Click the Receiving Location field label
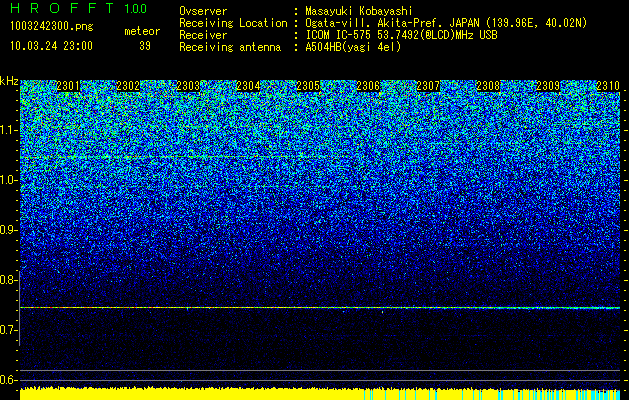Viewport: 629px width, 400px height. (x=233, y=23)
